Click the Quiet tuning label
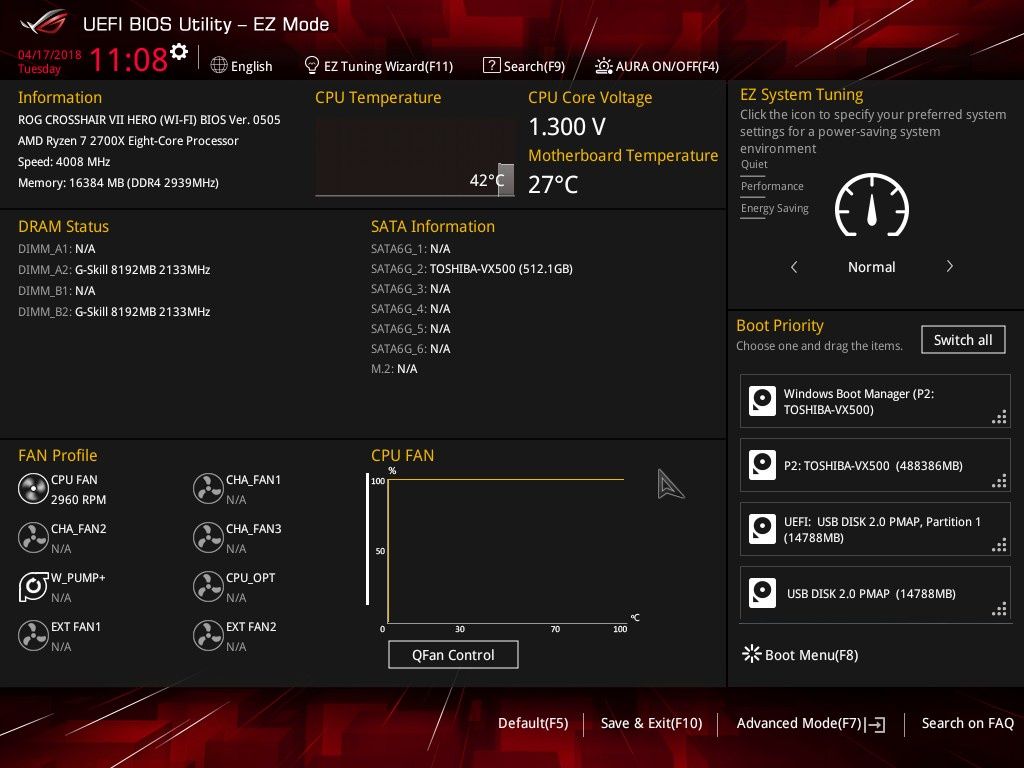Viewport: 1024px width, 768px height. (754, 164)
